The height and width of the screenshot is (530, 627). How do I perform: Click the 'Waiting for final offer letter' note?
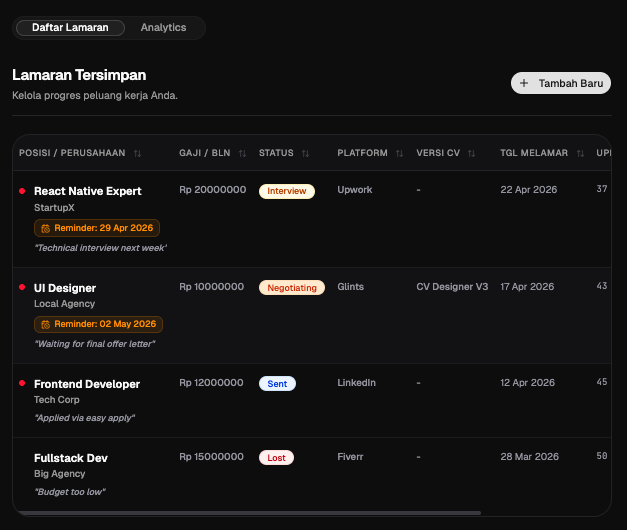point(95,344)
